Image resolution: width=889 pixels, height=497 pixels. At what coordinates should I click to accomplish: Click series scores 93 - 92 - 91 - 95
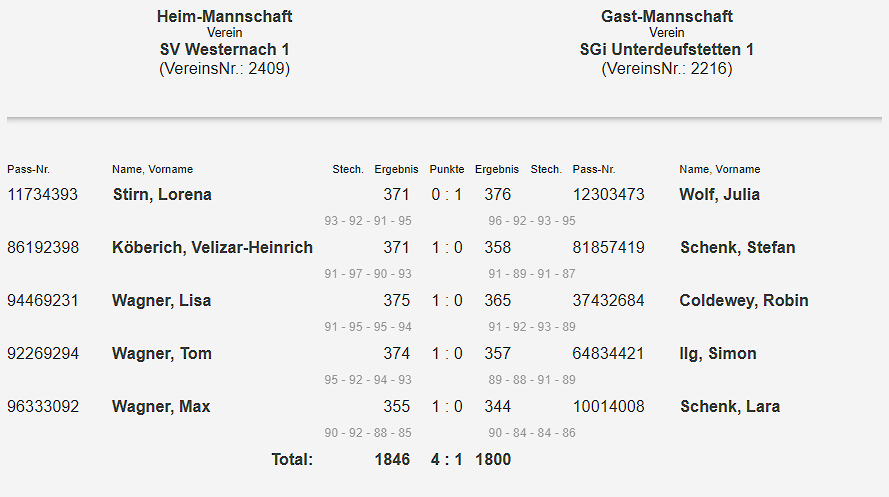[368, 221]
